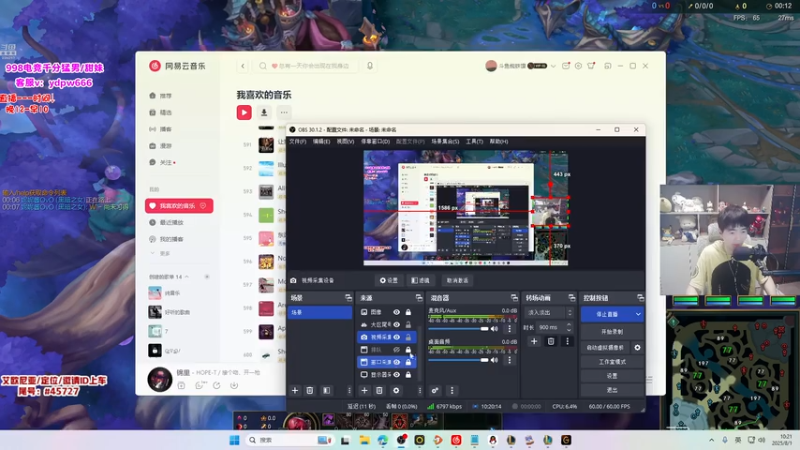Add a new source in OBS sources
This screenshot has height=450, width=800.
tap(364, 390)
